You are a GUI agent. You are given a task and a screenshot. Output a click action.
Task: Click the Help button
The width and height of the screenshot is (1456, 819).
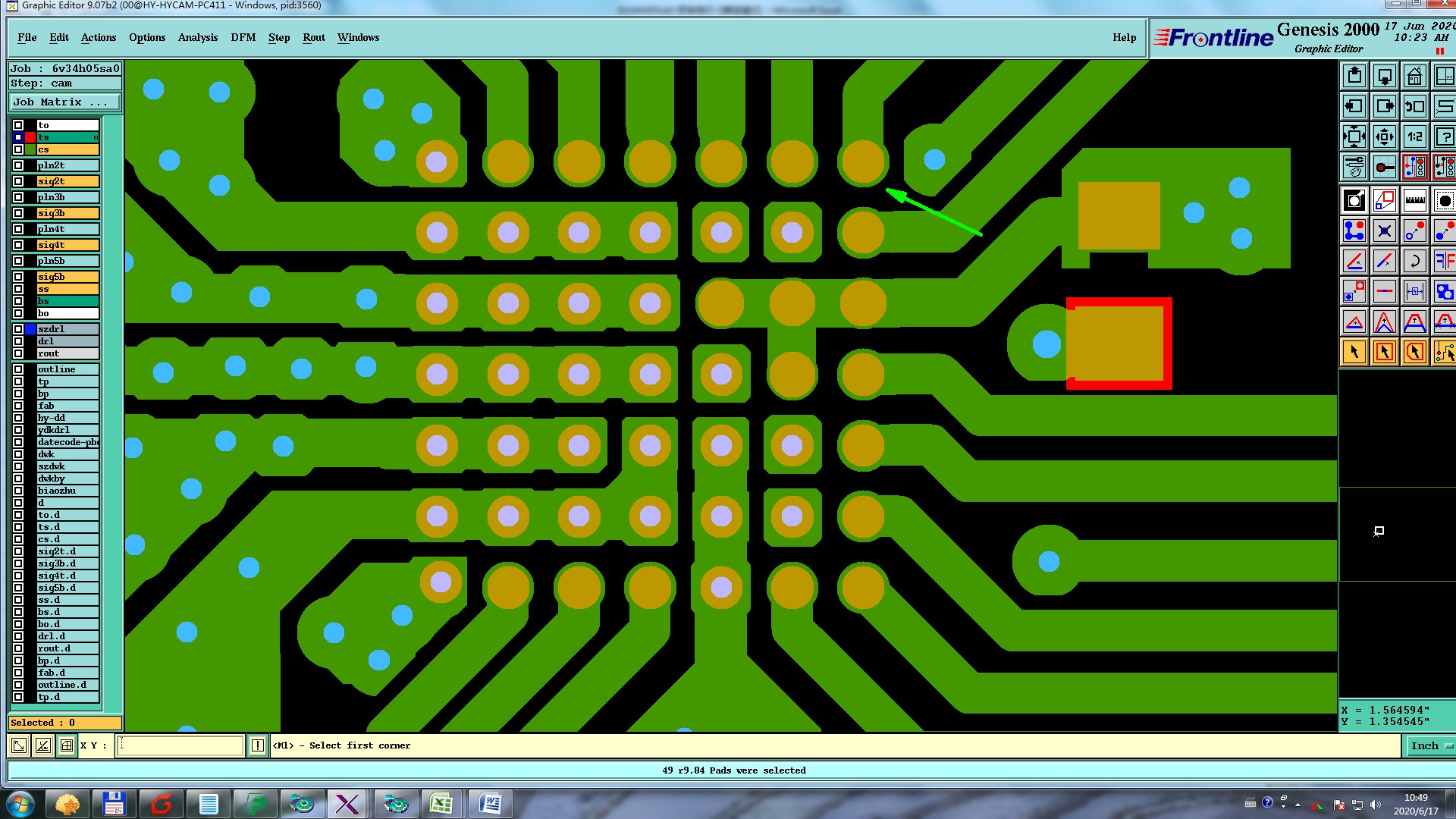1124,37
